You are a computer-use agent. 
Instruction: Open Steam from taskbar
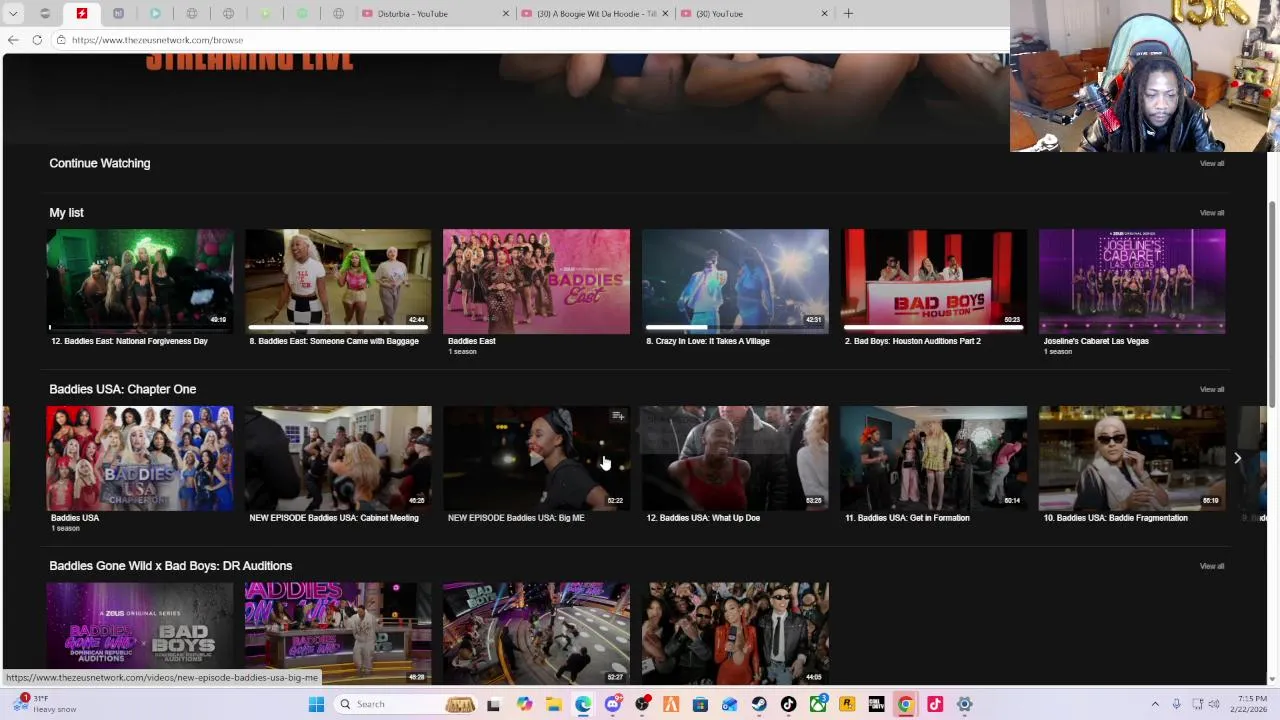759,704
